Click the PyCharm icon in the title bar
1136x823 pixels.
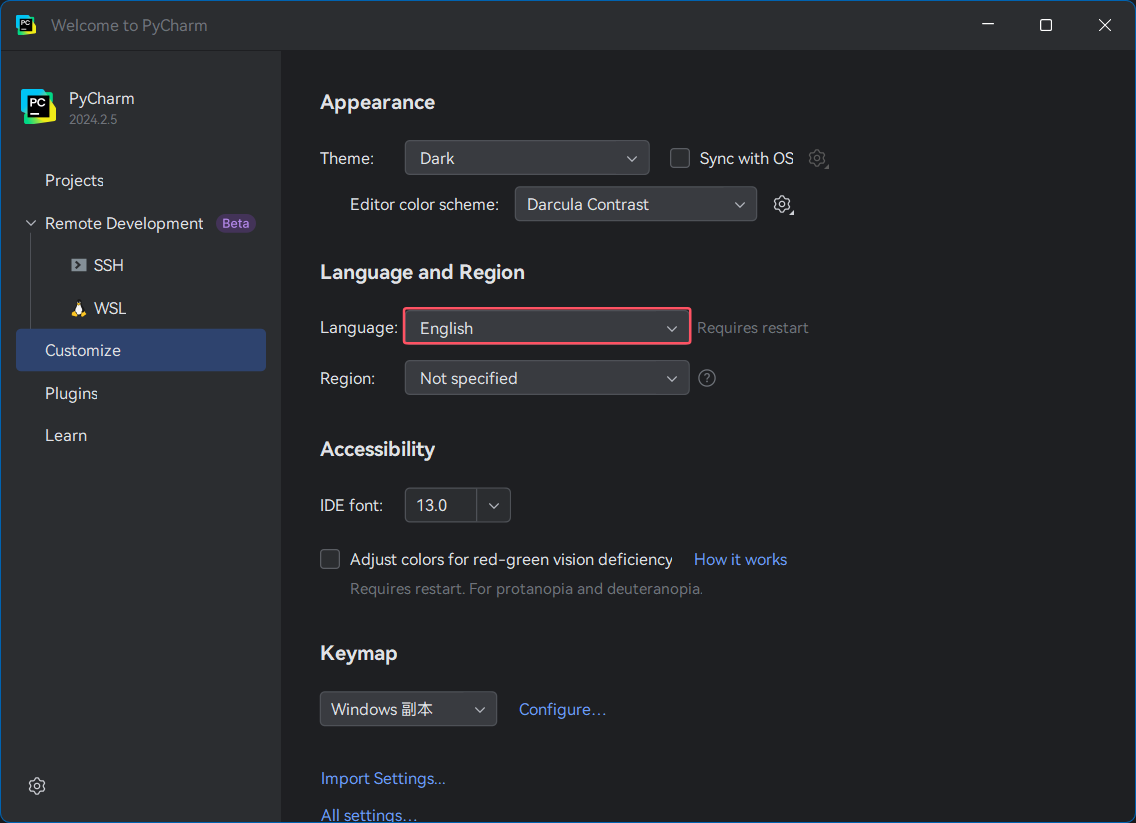coord(26,25)
